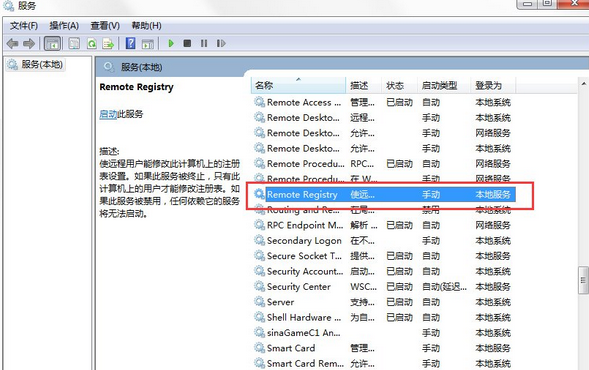Image resolution: width=589 pixels, height=370 pixels.
Task: Click the Back arrow toolbar icon
Action: point(12,44)
